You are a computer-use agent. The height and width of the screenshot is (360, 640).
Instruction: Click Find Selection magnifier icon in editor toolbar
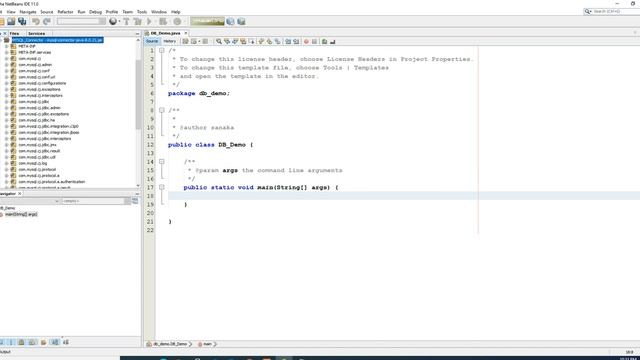pyautogui.click(x=219, y=41)
